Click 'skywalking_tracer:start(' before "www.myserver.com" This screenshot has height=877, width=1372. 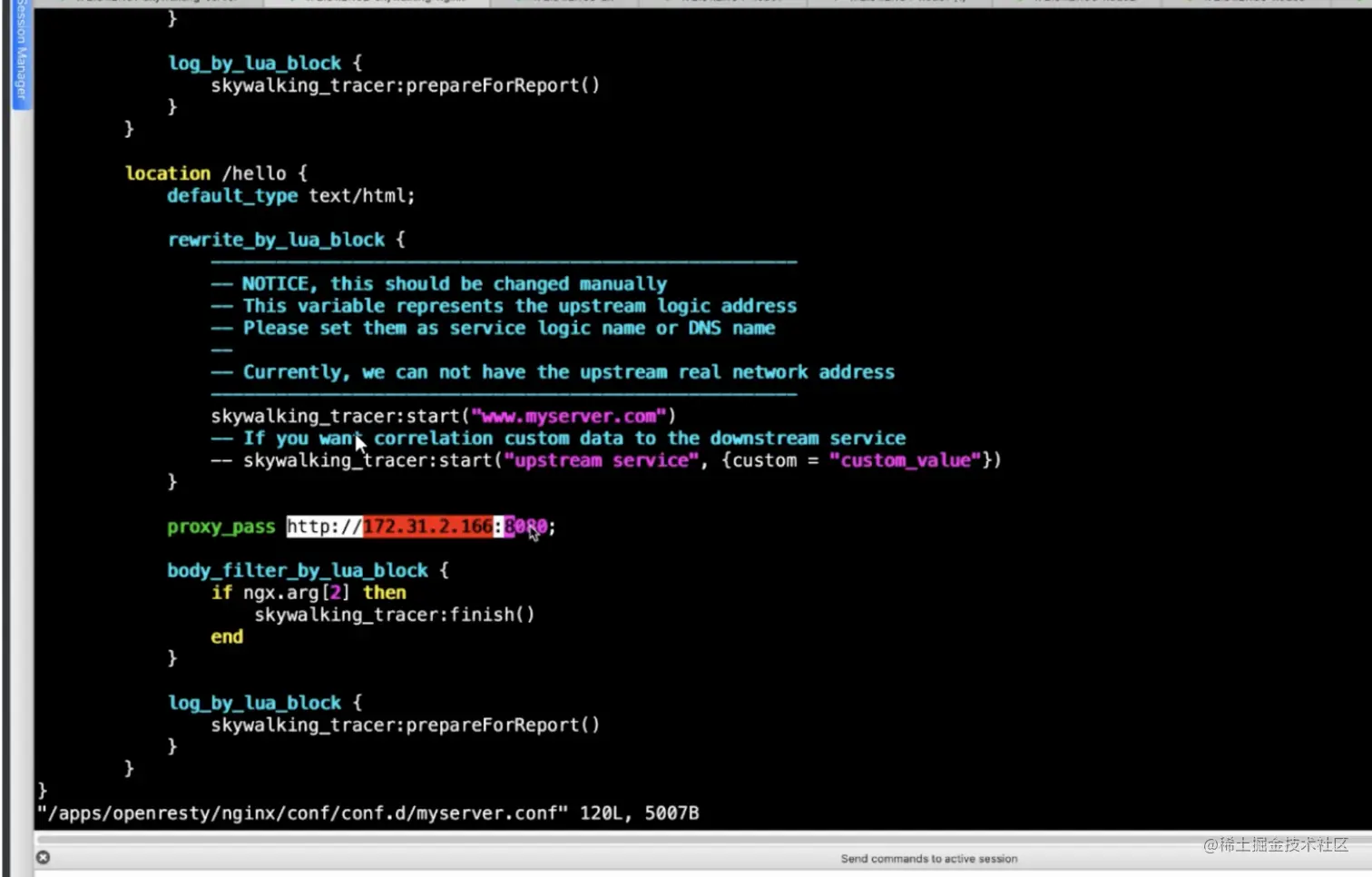(x=341, y=416)
